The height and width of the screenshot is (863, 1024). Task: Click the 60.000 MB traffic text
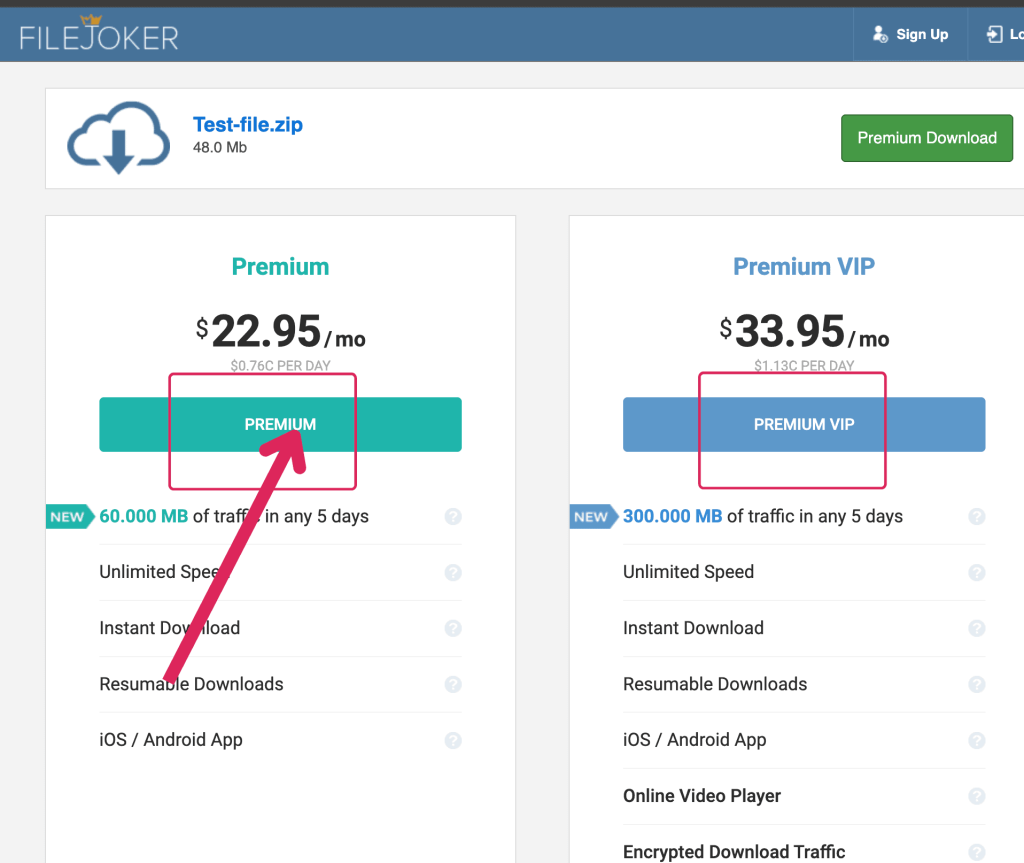pos(234,516)
